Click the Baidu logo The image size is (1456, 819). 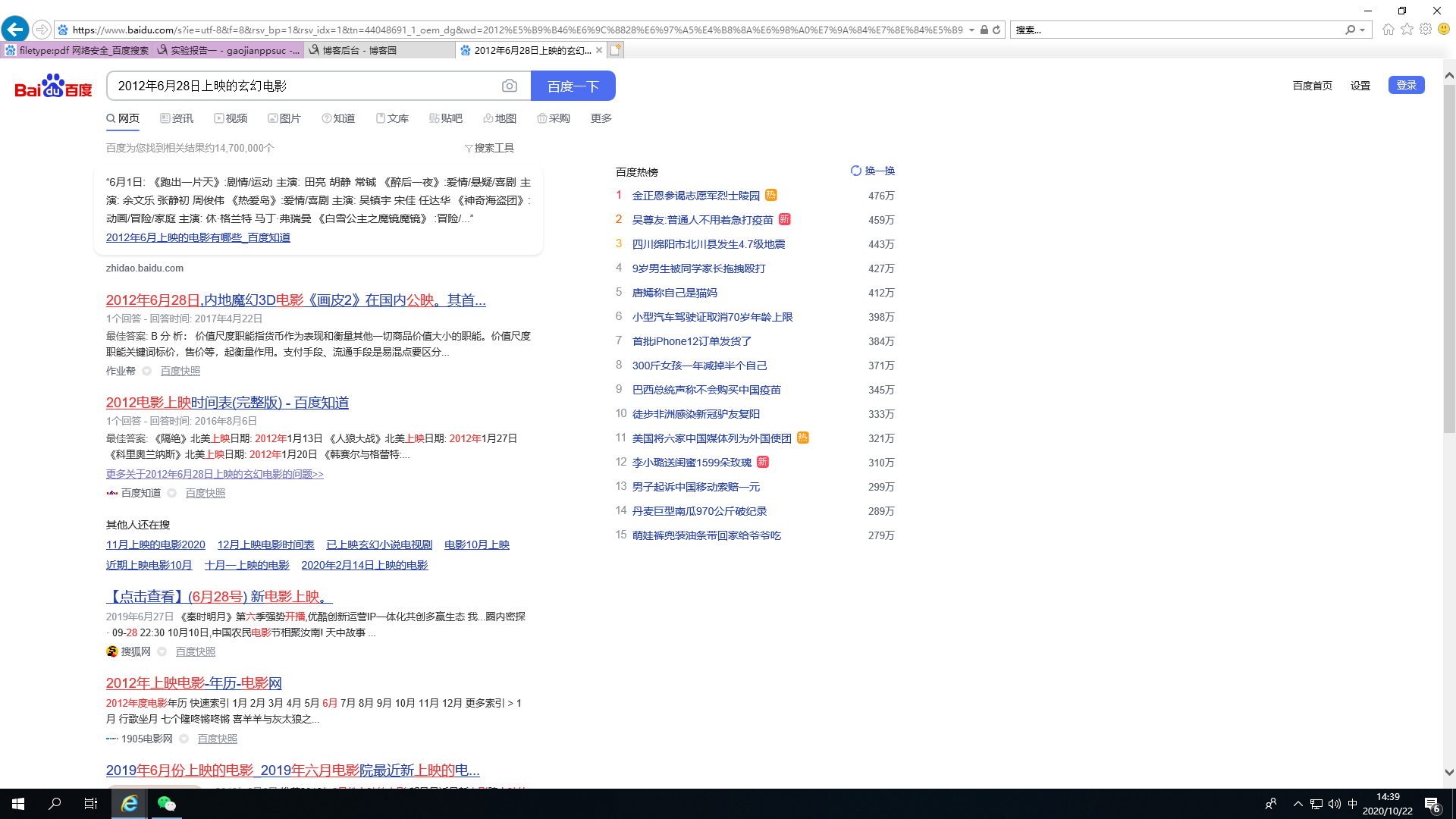53,86
